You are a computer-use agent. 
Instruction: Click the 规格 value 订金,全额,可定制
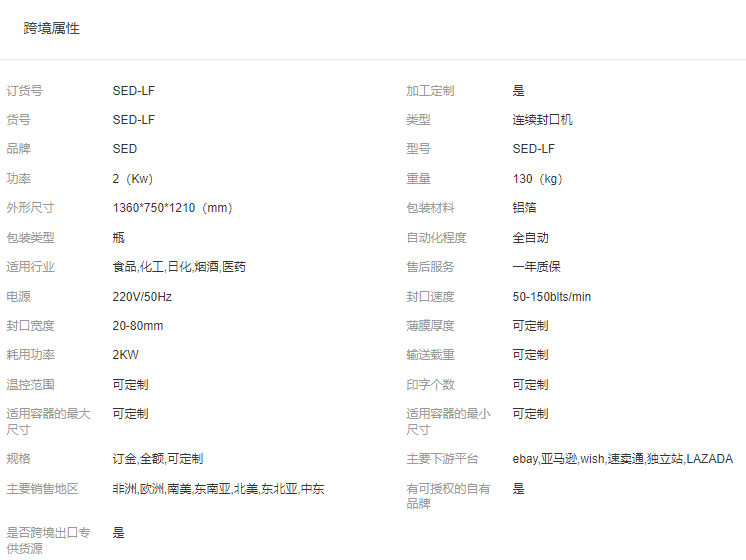click(158, 459)
